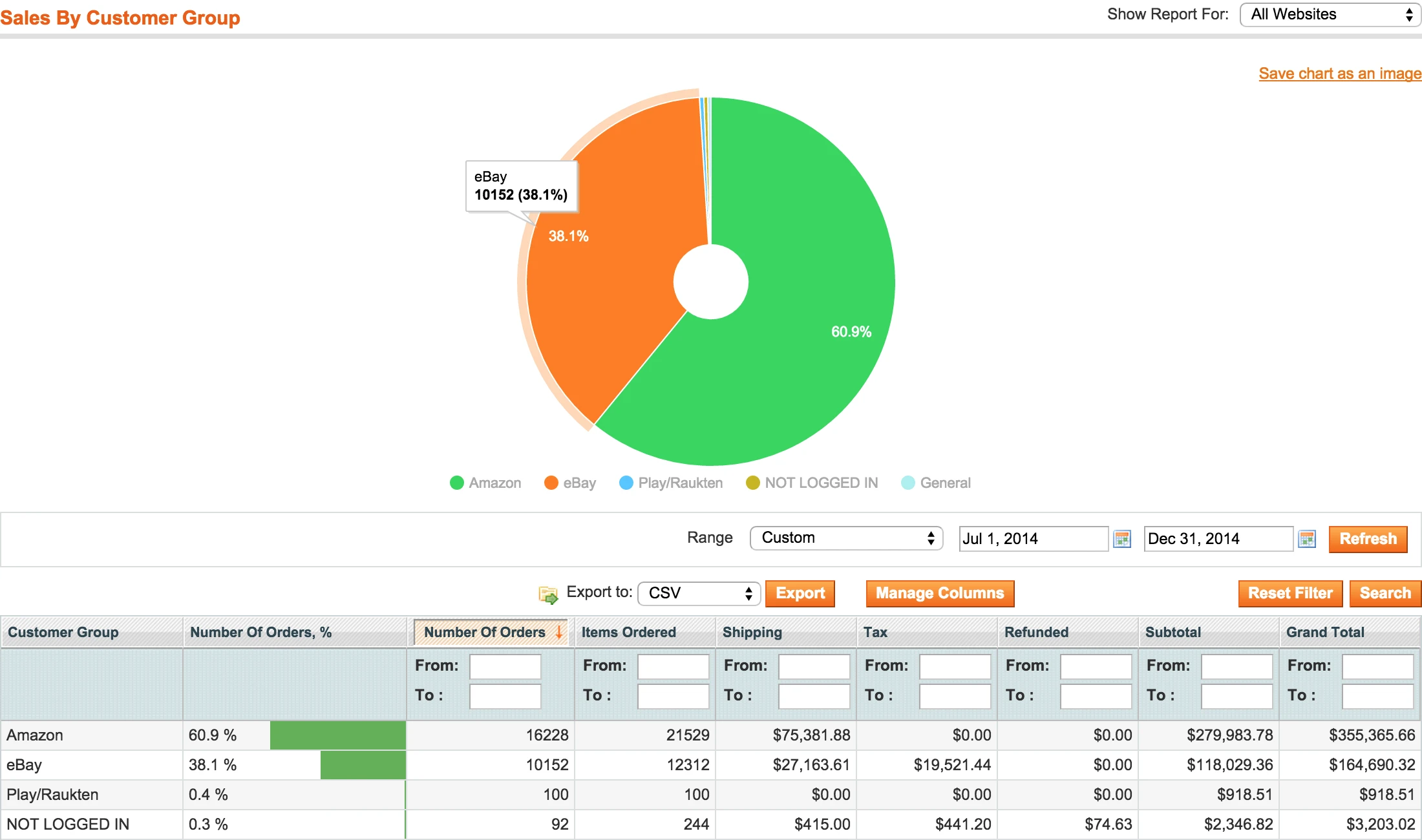
Task: Click the From field under Shipping
Action: pyautogui.click(x=814, y=666)
